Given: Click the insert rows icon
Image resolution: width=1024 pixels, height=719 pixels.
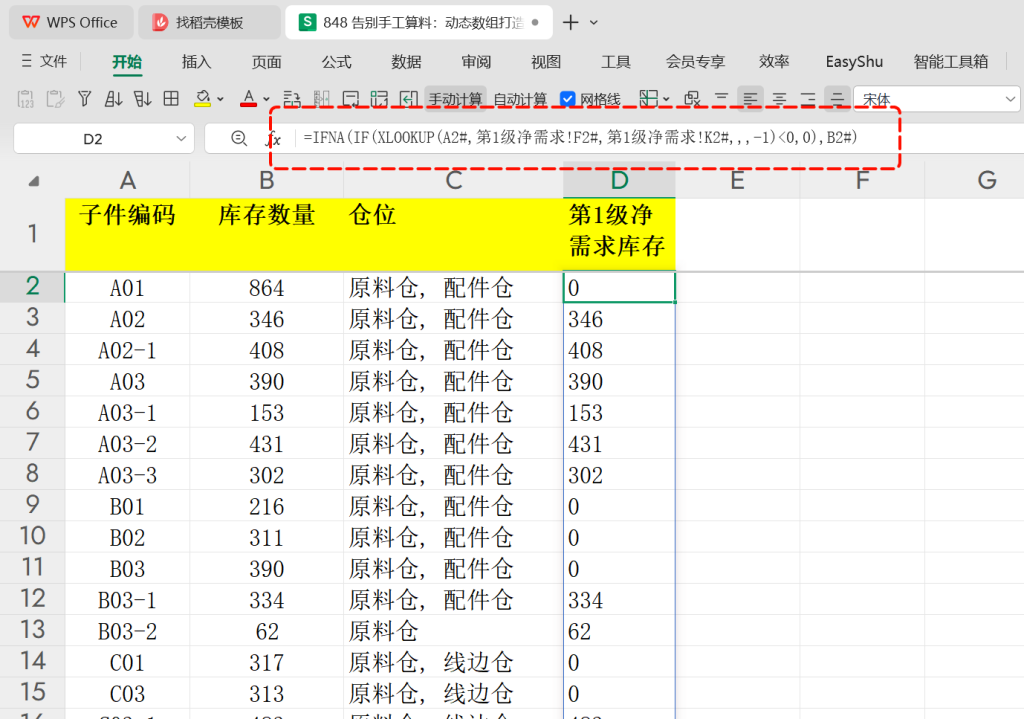Looking at the screenshot, I should point(292,99).
